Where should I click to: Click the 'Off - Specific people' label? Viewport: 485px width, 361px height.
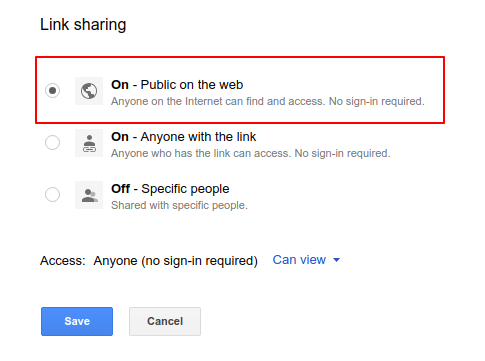(170, 189)
